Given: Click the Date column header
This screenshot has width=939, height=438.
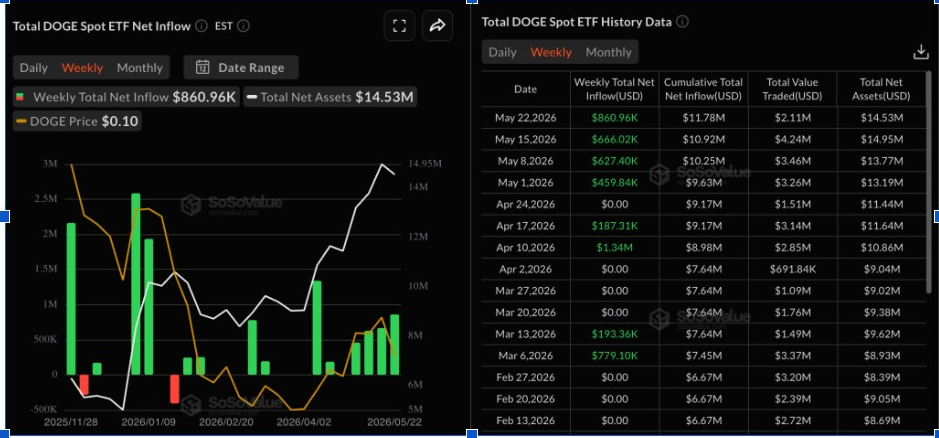Looking at the screenshot, I should [525, 89].
